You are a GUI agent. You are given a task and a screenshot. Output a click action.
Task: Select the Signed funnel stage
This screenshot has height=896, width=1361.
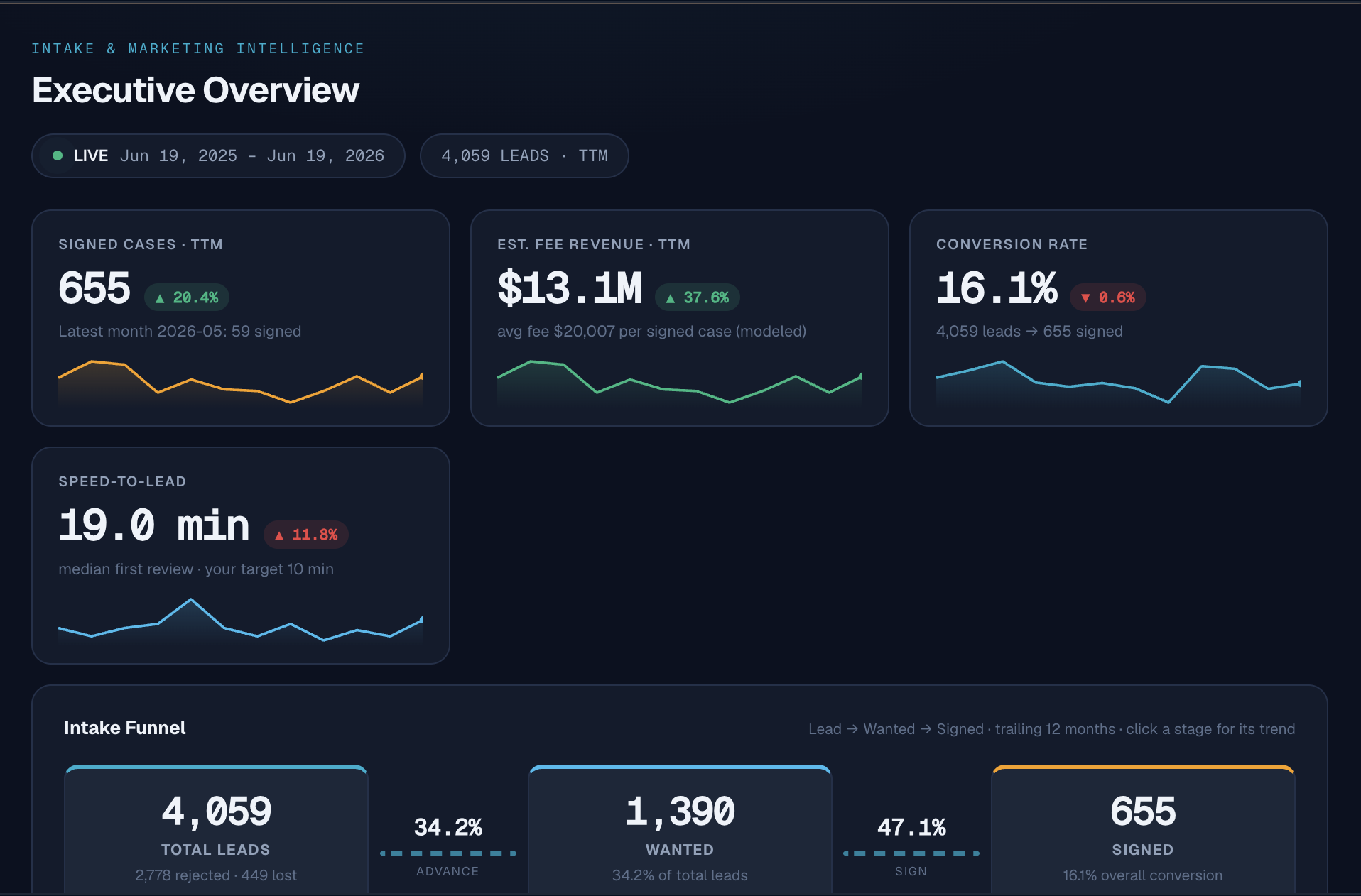[1143, 831]
